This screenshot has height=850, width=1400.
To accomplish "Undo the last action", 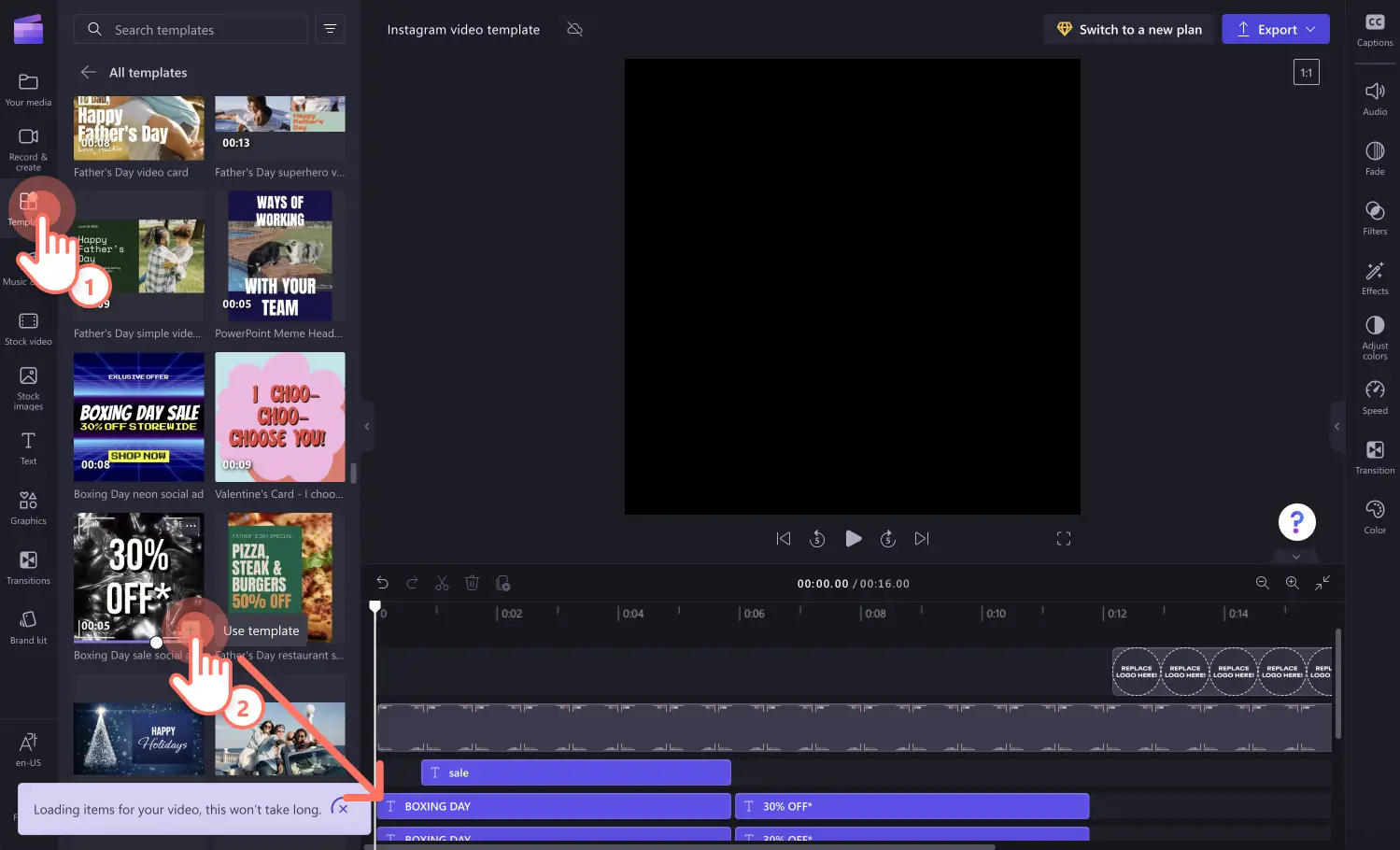I will (382, 583).
